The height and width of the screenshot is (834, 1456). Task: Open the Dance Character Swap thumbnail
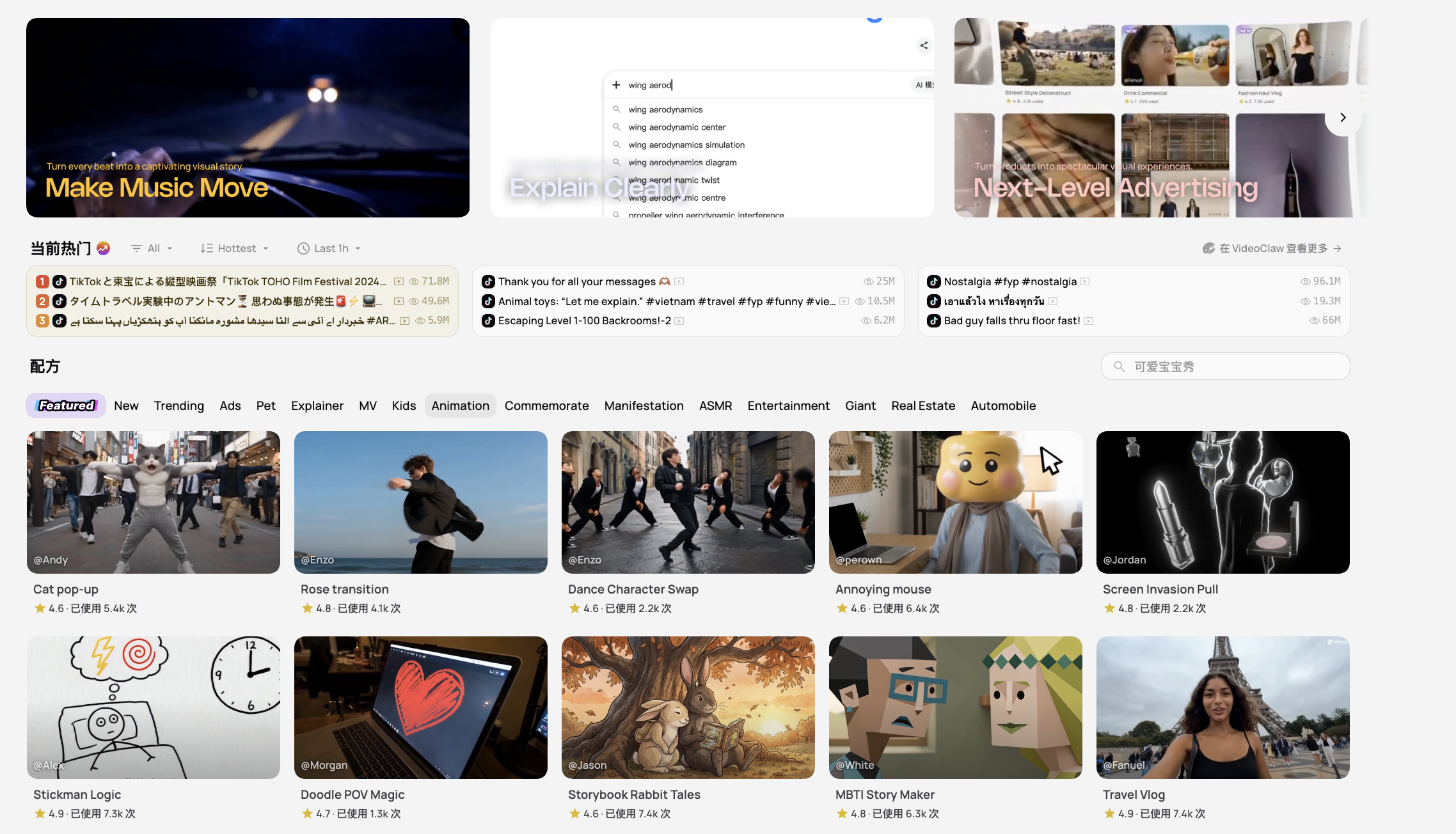688,502
